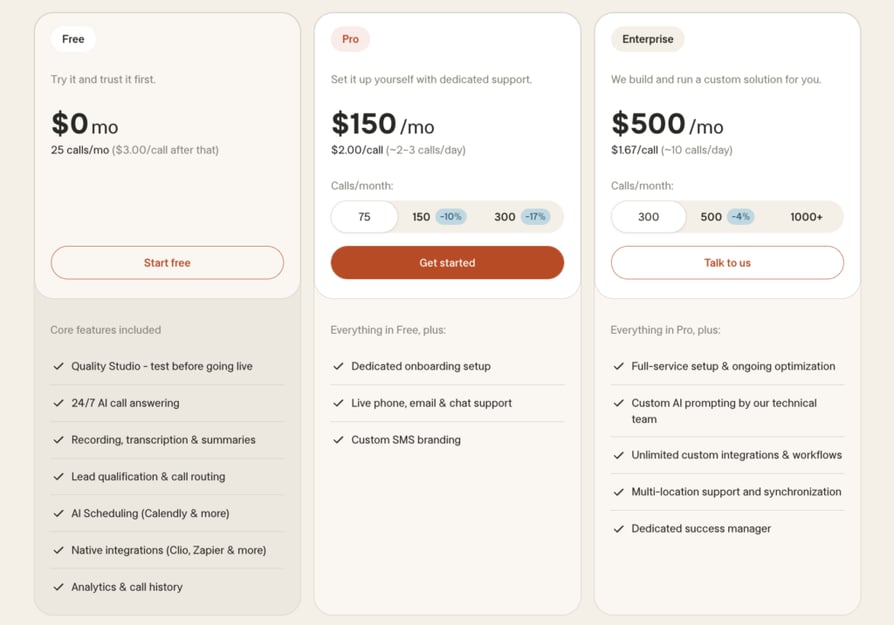Click the -4% discount badge
Screen dimensions: 894x625
741,217
